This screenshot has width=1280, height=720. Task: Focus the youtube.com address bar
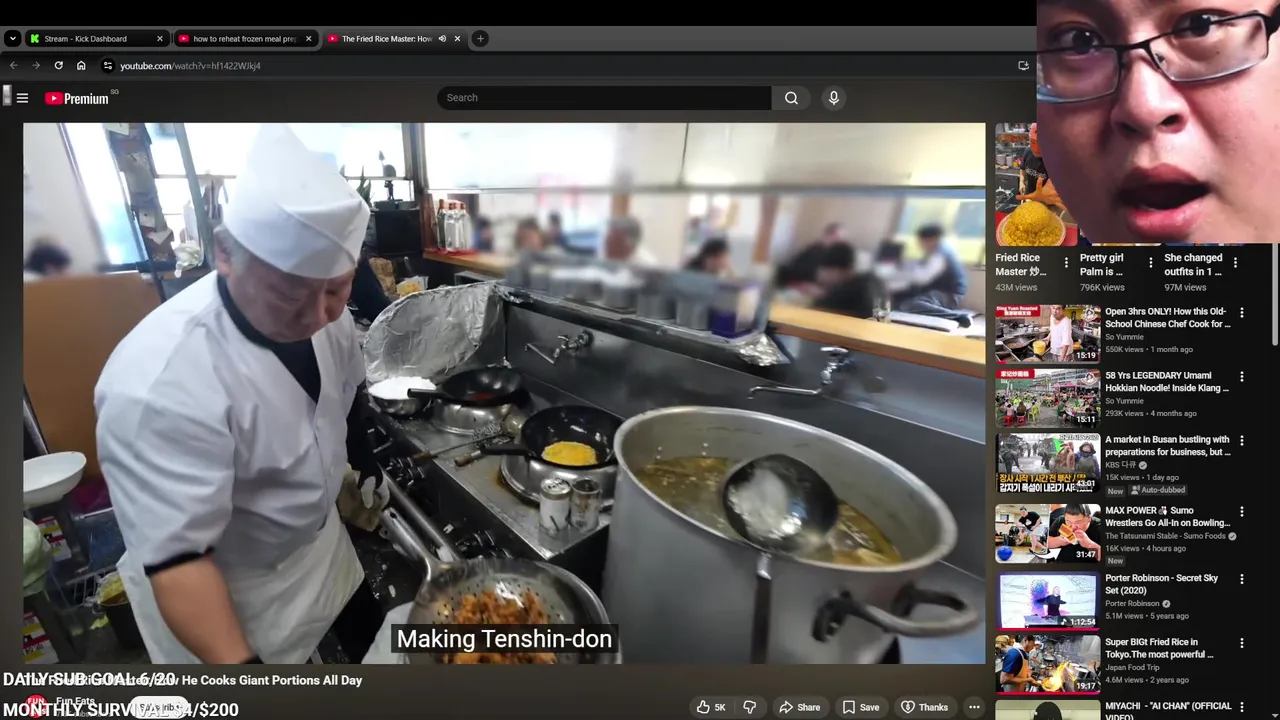[560, 66]
